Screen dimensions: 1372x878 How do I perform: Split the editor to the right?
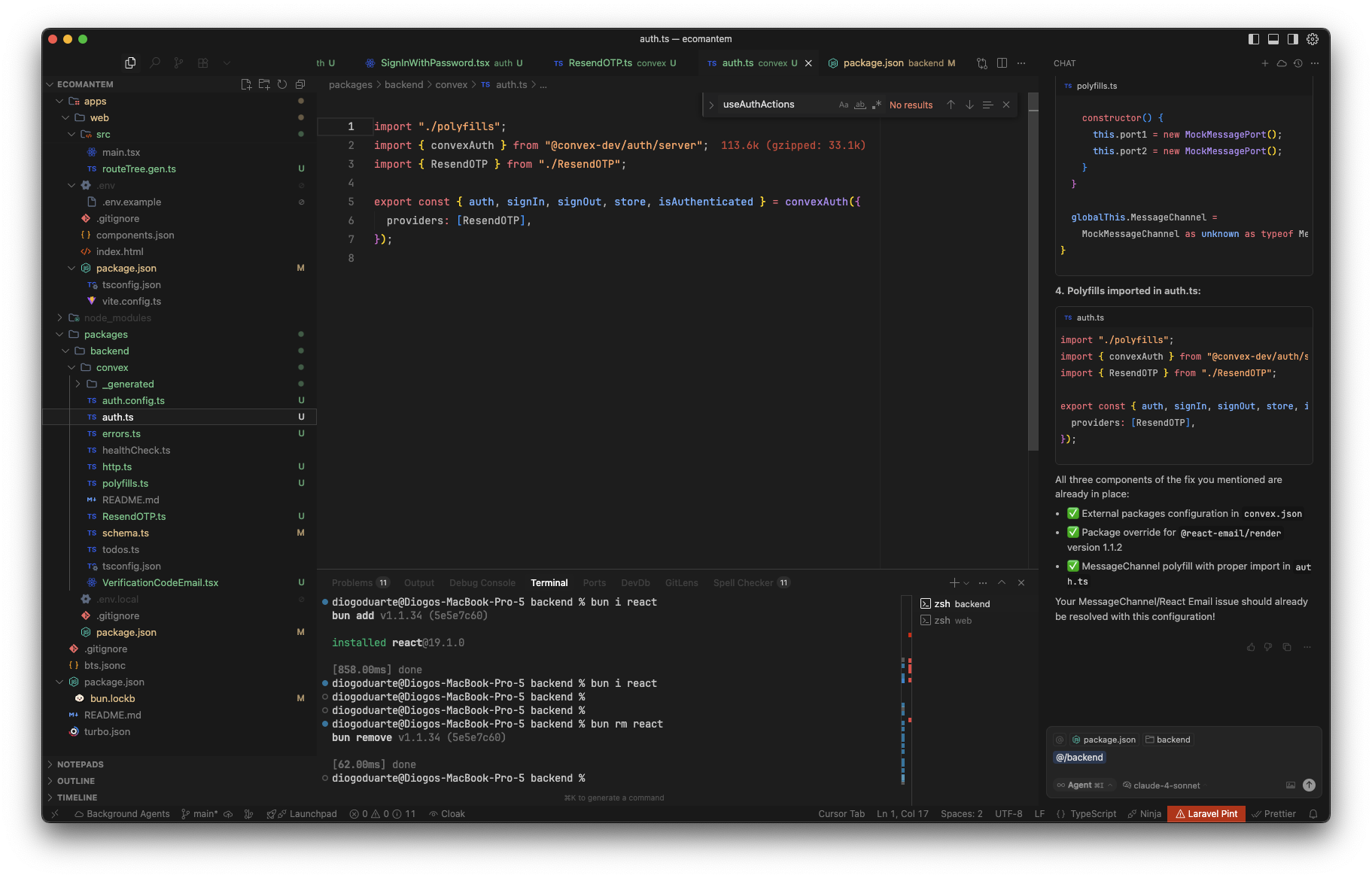click(x=1002, y=63)
